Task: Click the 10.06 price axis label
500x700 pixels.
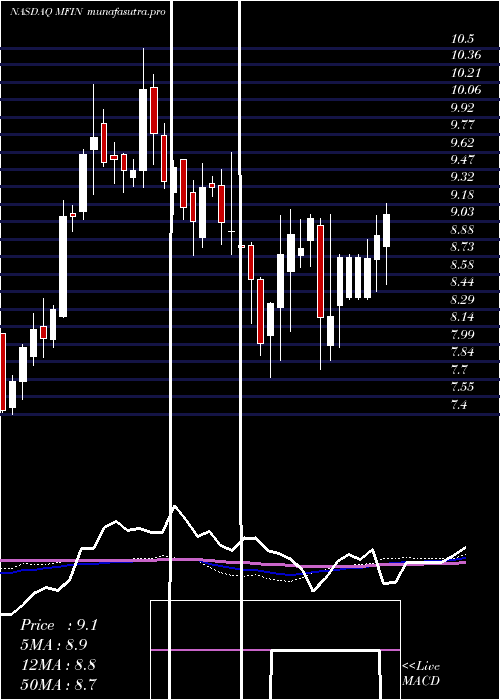Action: click(466, 90)
